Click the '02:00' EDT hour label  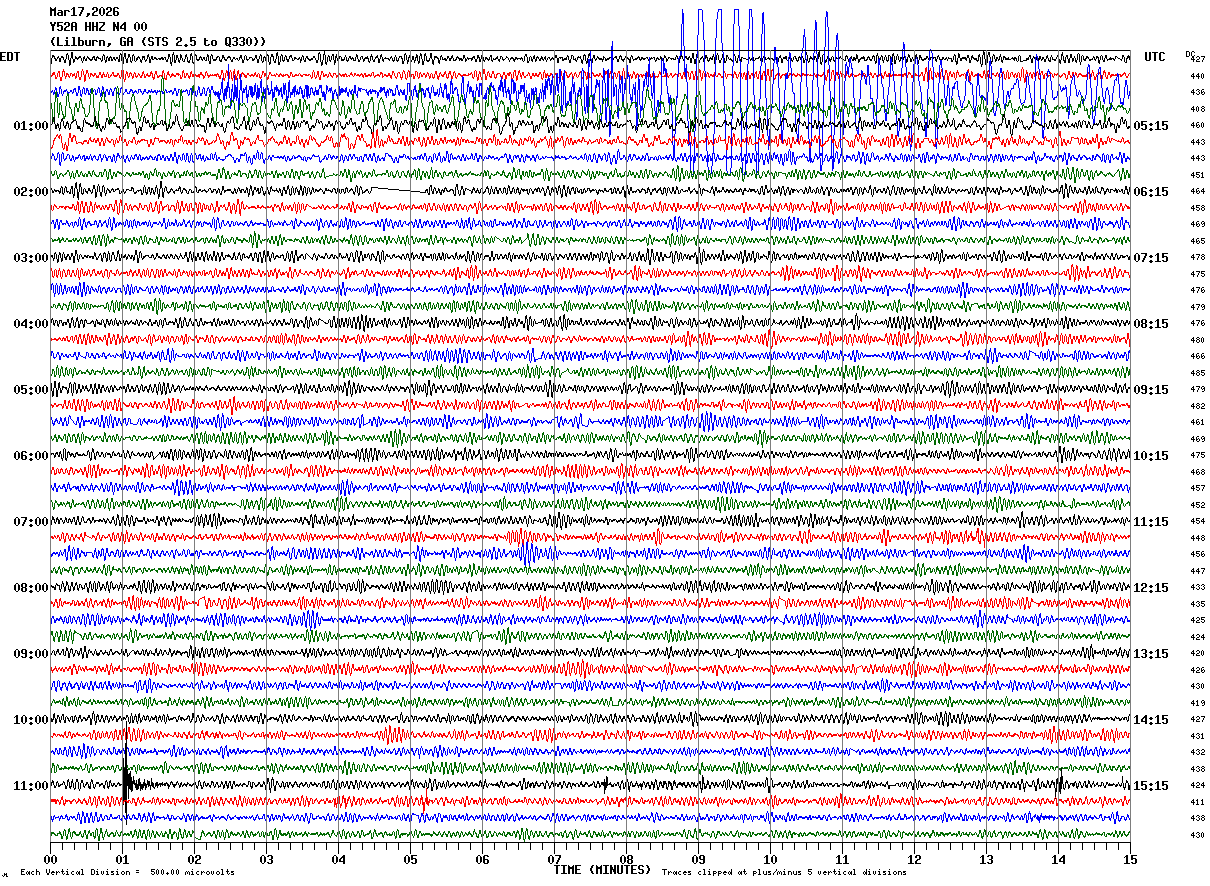[x=30, y=192]
